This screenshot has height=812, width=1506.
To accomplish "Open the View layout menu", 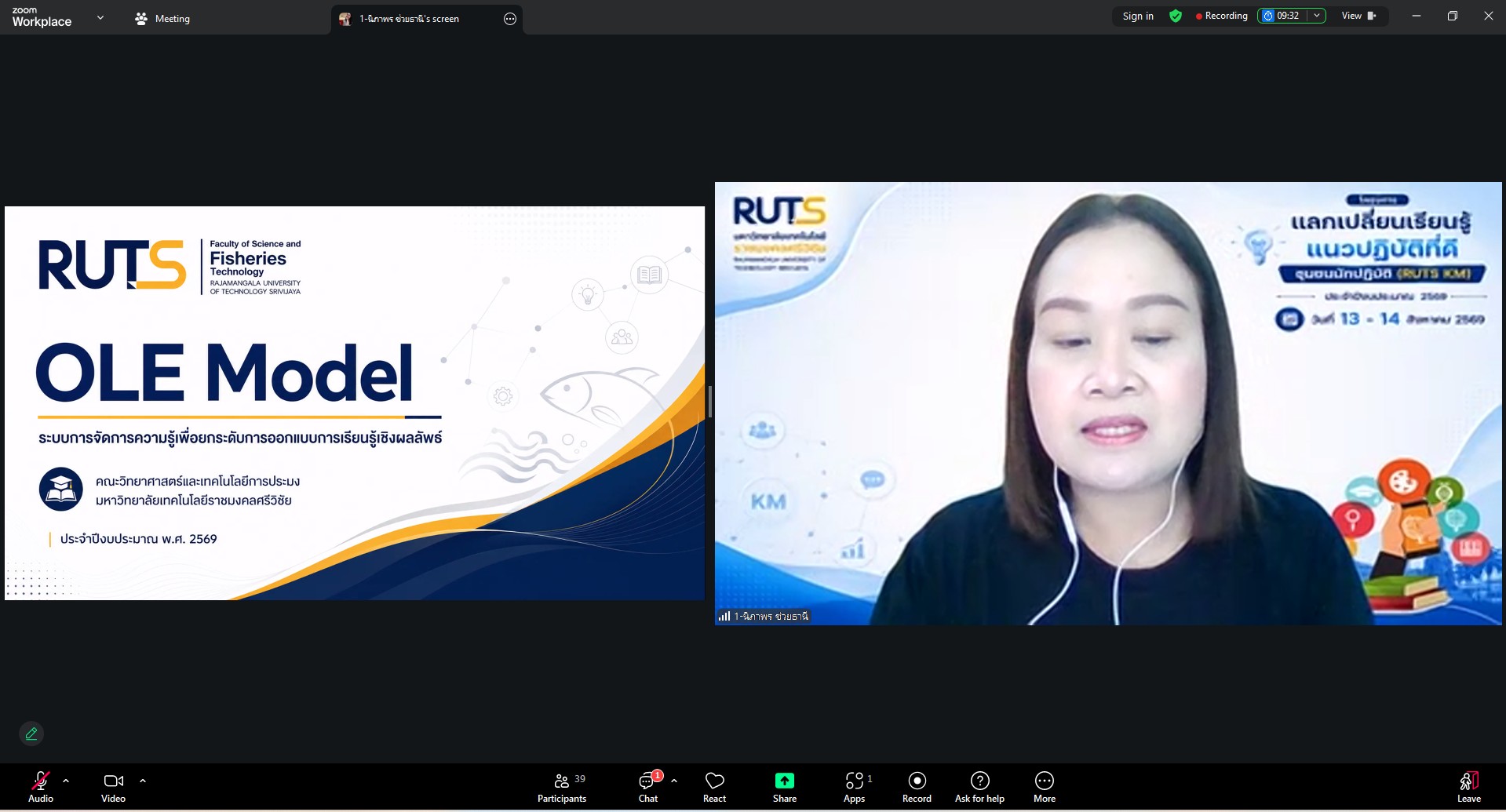I will coord(1359,16).
